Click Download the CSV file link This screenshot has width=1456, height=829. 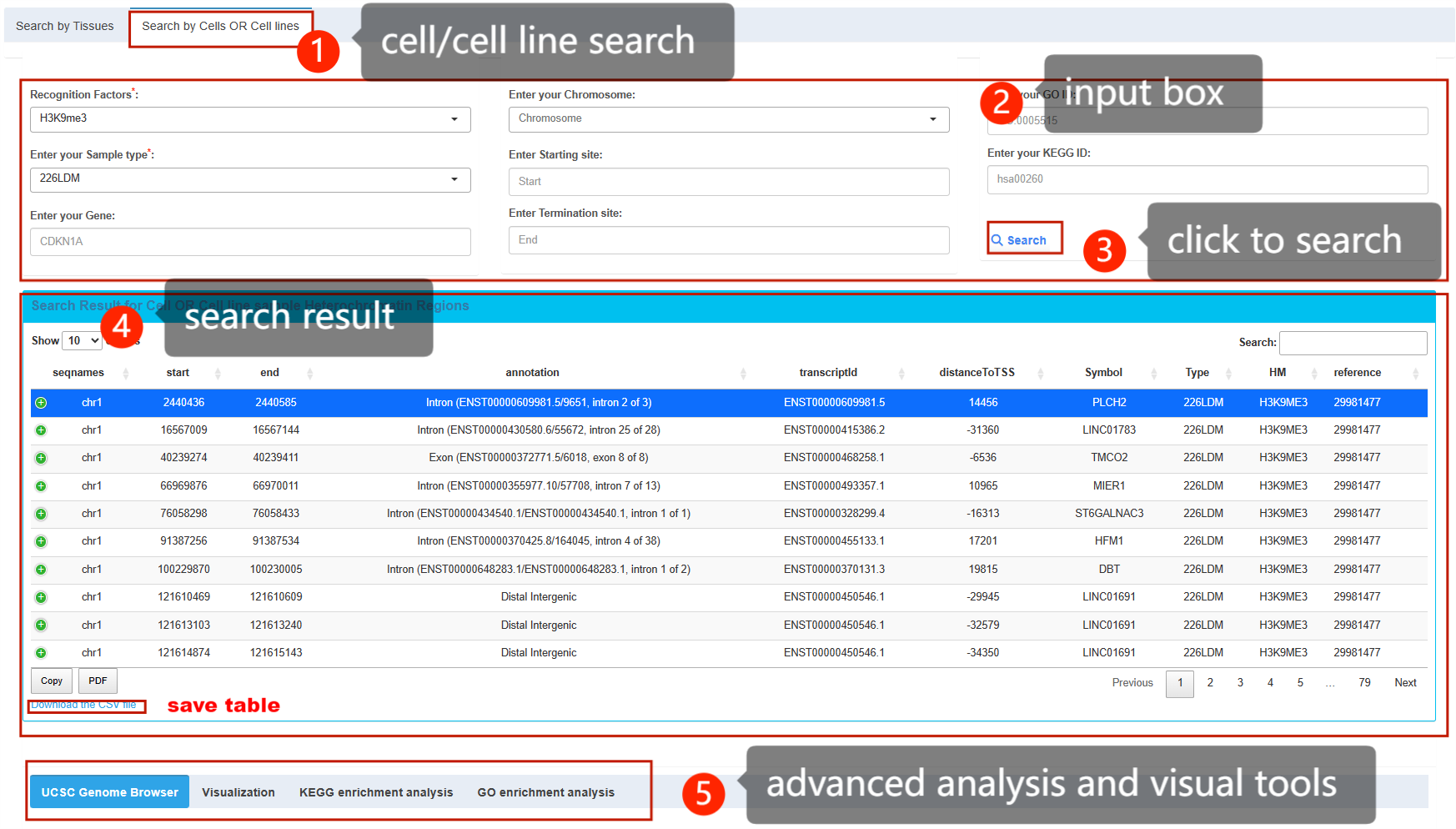tap(84, 706)
